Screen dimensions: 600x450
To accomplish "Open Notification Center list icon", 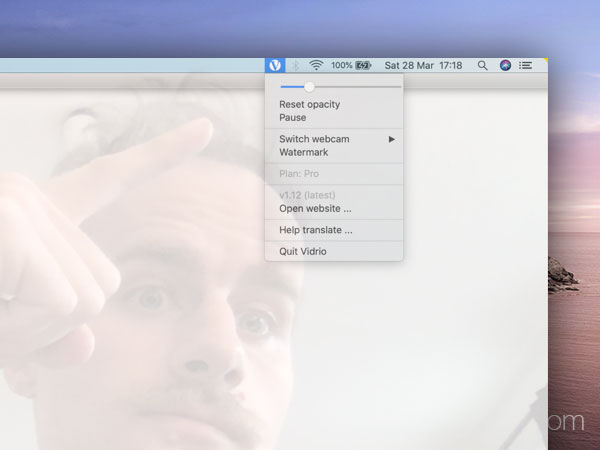I will (x=525, y=65).
